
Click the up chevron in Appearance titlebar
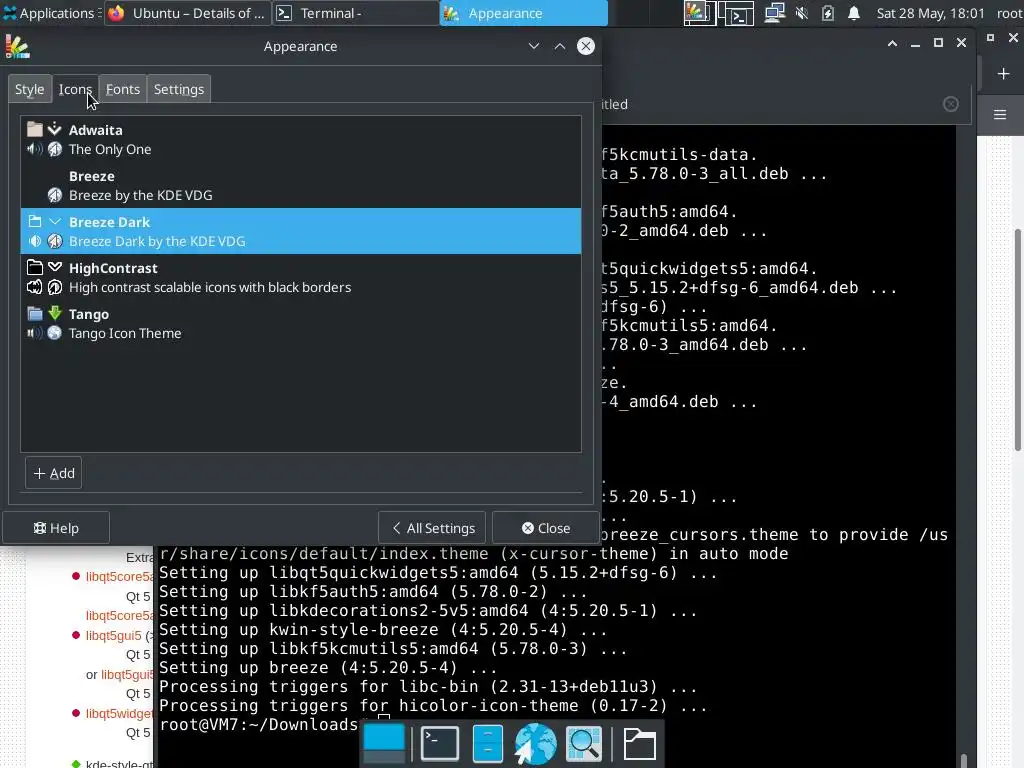(560, 46)
